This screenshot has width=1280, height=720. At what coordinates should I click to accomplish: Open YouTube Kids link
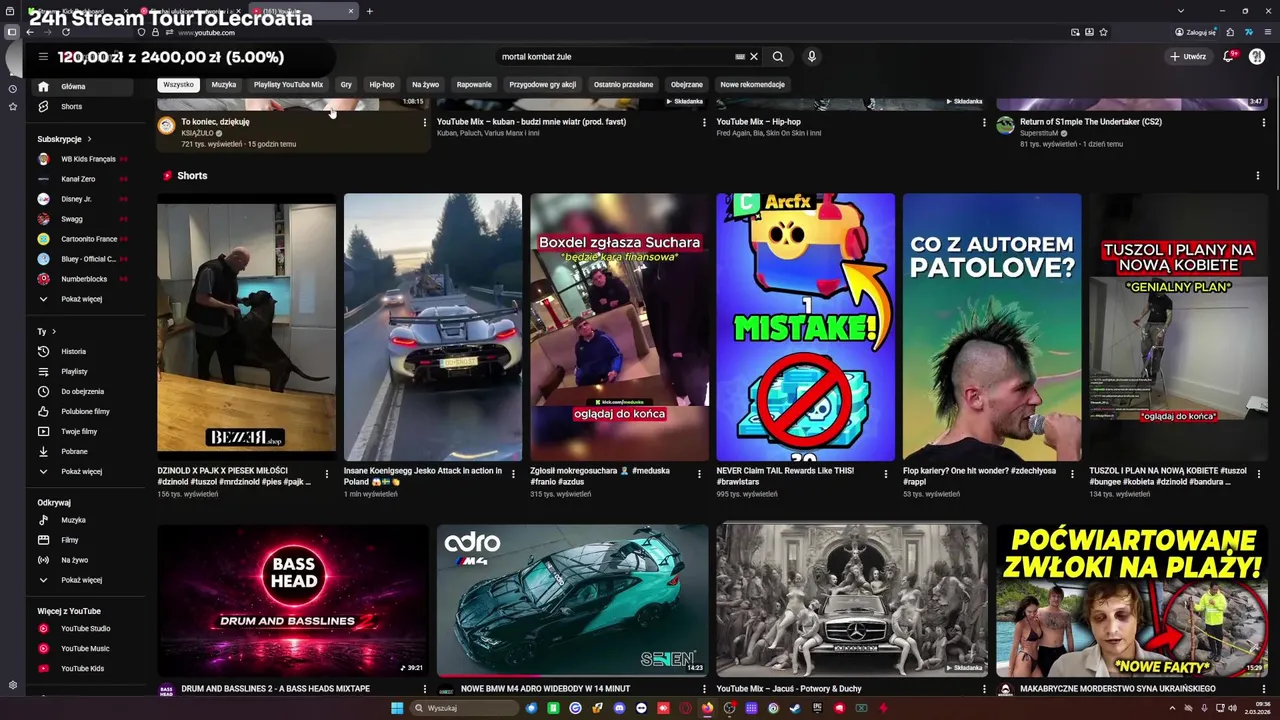84,669
